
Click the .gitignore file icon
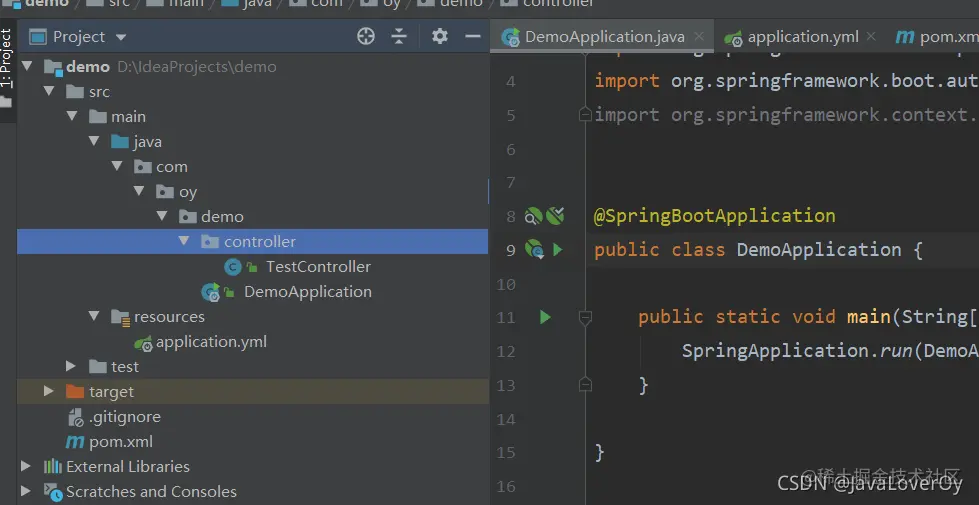75,417
